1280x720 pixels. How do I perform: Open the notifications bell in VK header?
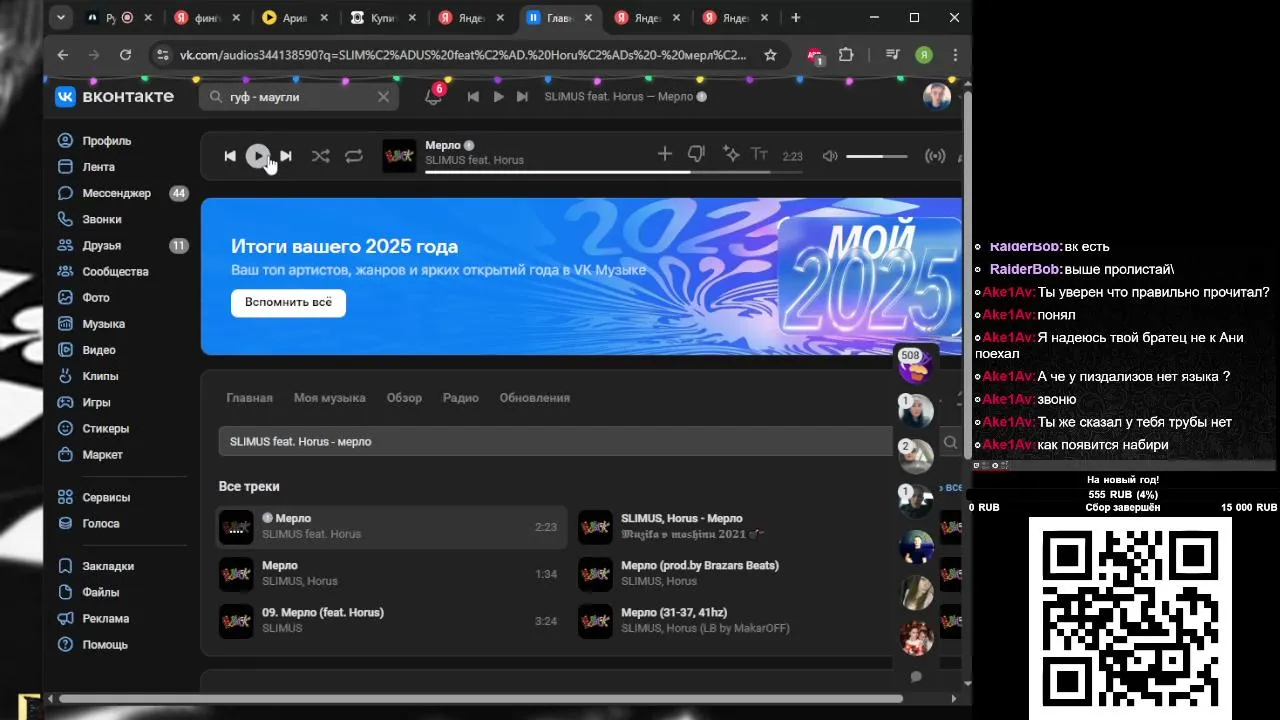coord(433,97)
